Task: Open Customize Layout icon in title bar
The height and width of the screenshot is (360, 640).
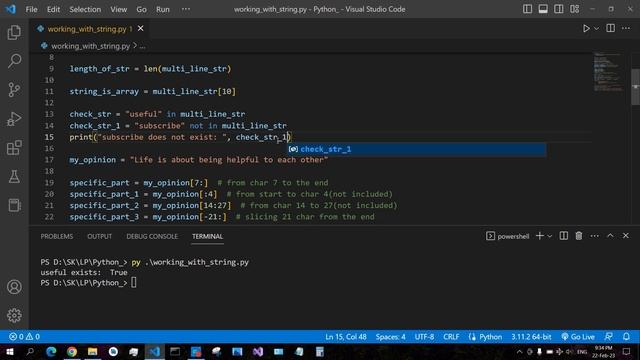Action: (x=575, y=9)
